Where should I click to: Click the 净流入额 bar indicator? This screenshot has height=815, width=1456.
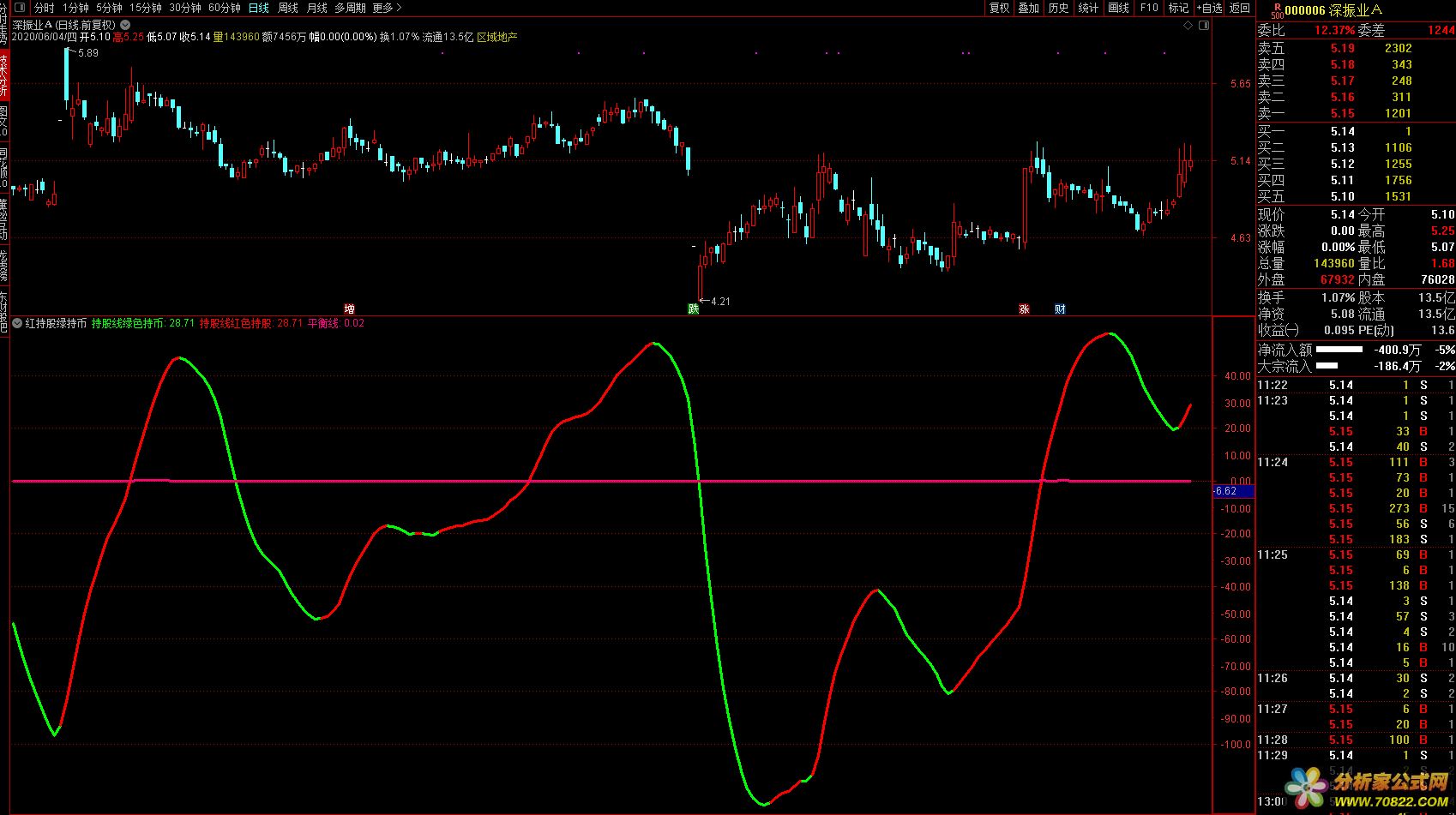(x=1339, y=350)
